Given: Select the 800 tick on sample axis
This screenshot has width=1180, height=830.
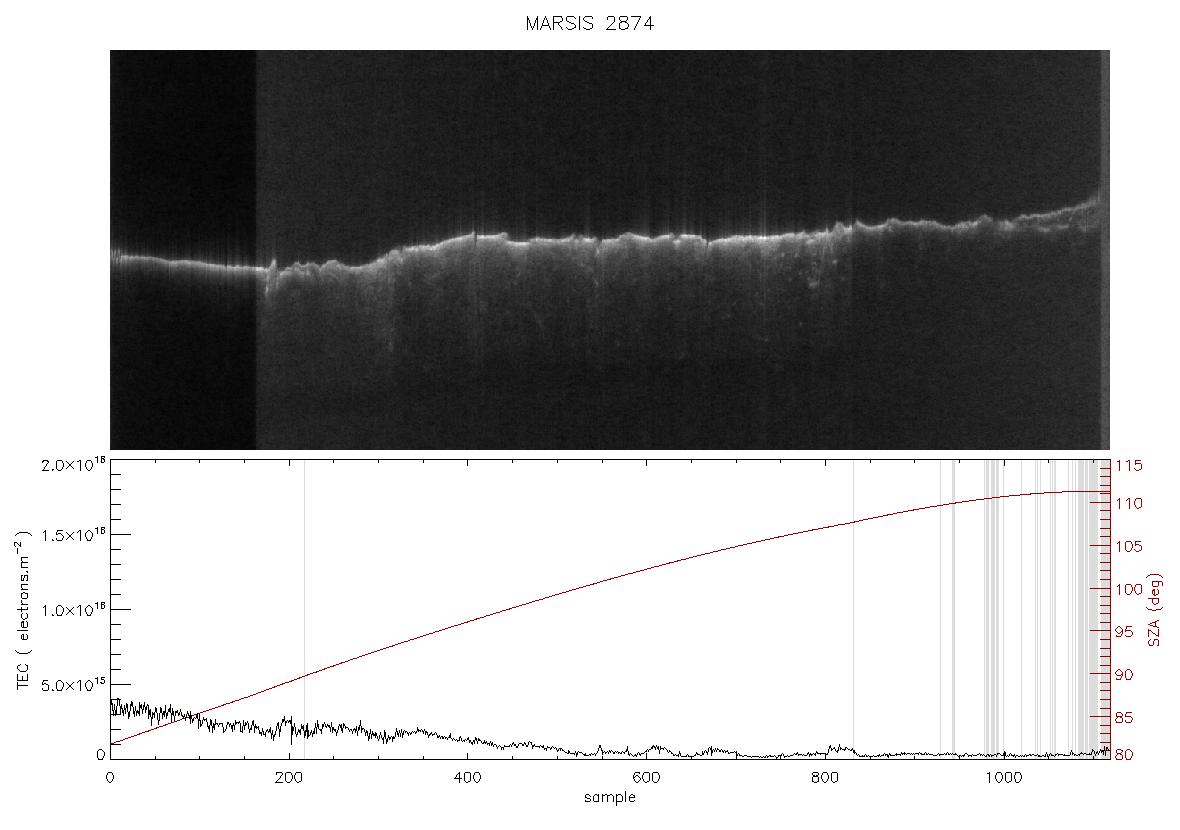Looking at the screenshot, I should (825, 777).
